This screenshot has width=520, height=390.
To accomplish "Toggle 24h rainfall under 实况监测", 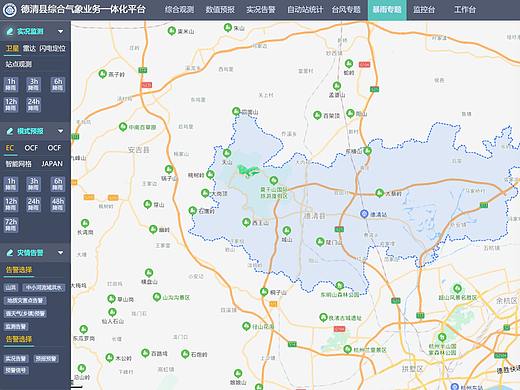I will click(x=34, y=104).
